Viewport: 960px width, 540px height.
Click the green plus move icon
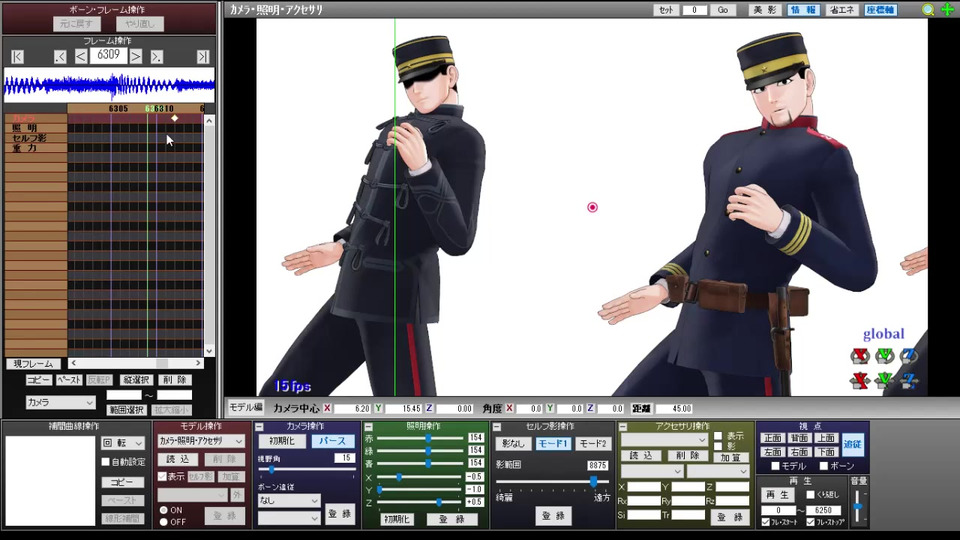point(947,10)
